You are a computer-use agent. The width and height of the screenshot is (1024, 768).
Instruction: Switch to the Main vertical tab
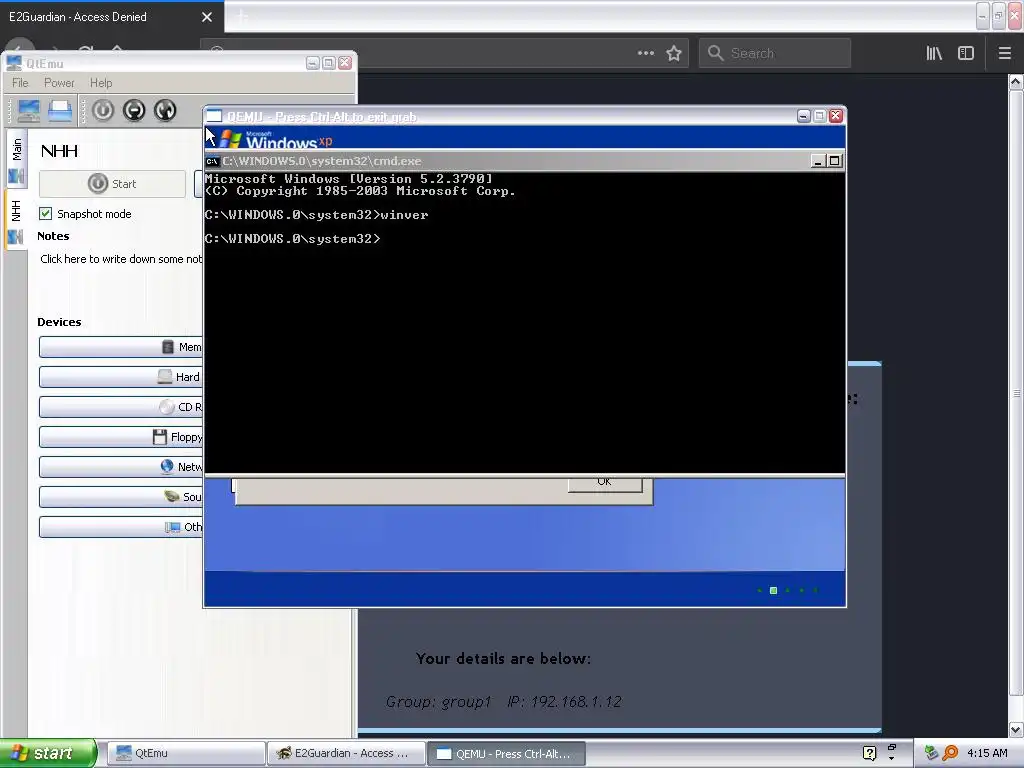[16, 159]
